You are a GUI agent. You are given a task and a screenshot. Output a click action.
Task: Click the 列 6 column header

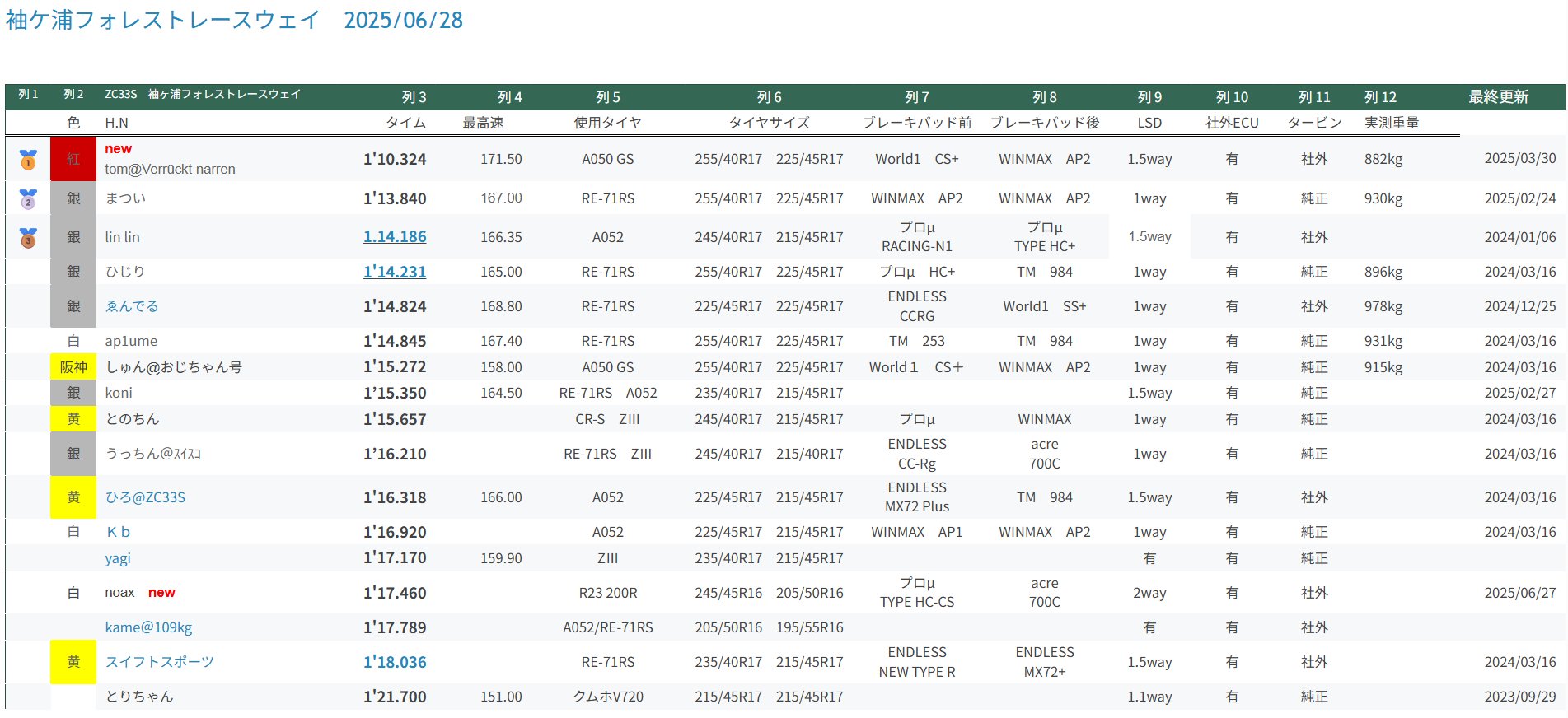pyautogui.click(x=769, y=97)
